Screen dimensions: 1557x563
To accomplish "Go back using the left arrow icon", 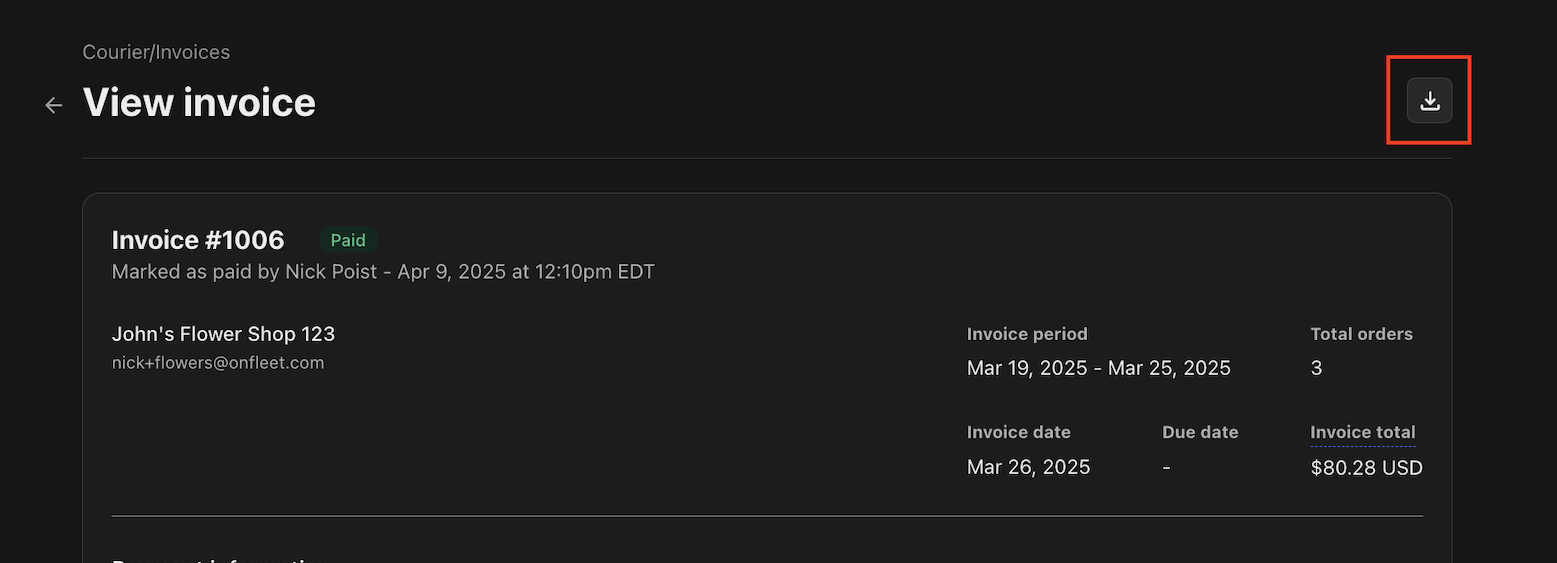I will pos(54,105).
